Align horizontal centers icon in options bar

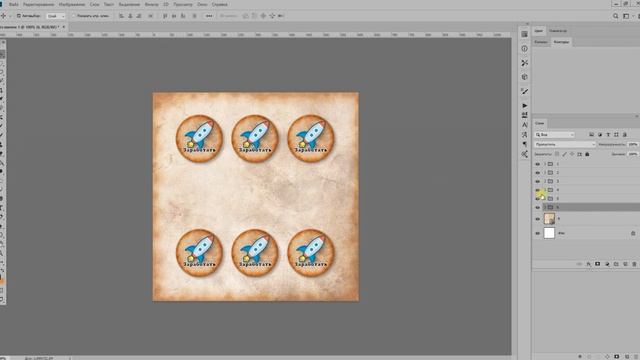130,16
